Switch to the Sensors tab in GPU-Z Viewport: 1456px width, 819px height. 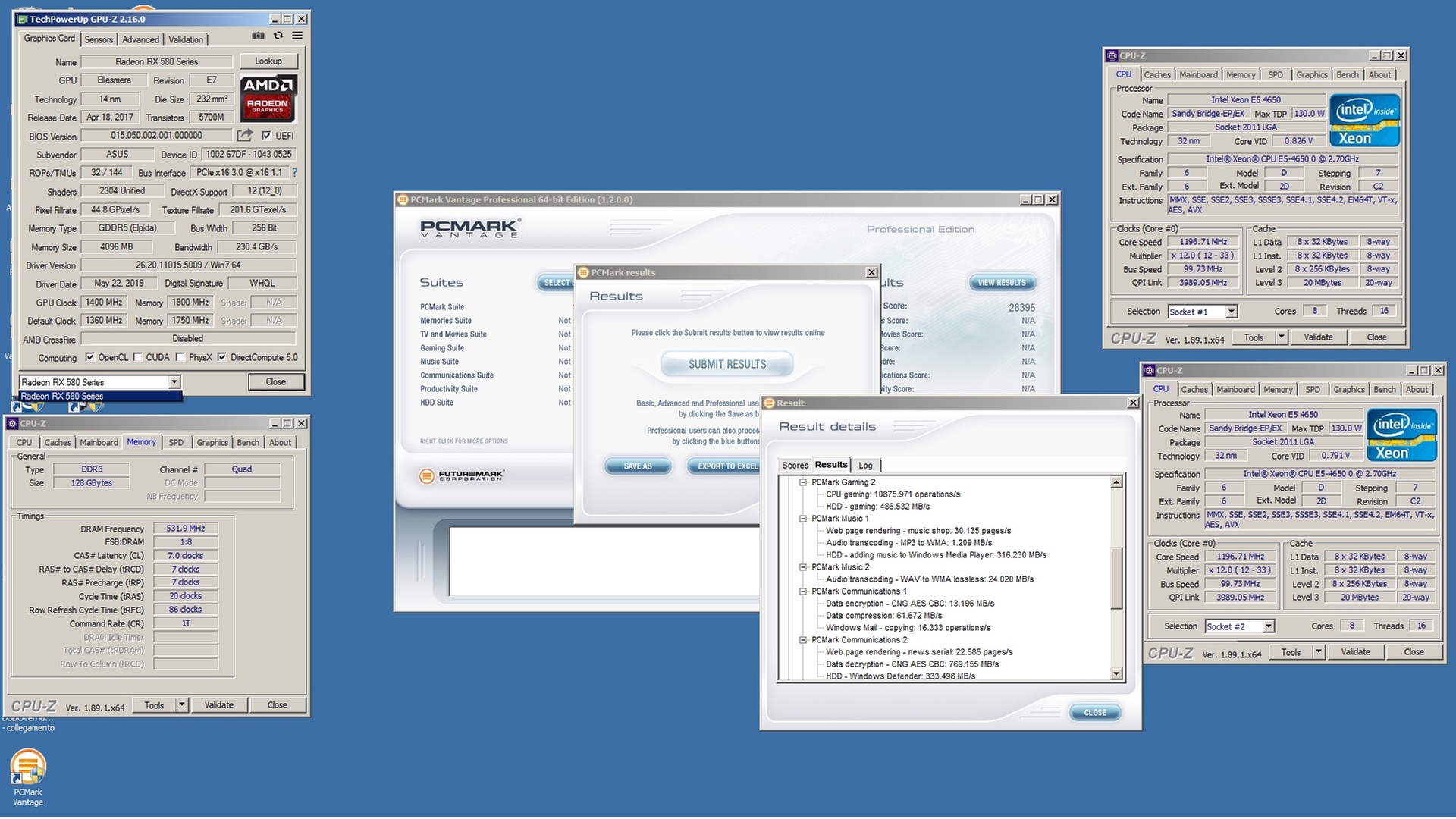99,39
